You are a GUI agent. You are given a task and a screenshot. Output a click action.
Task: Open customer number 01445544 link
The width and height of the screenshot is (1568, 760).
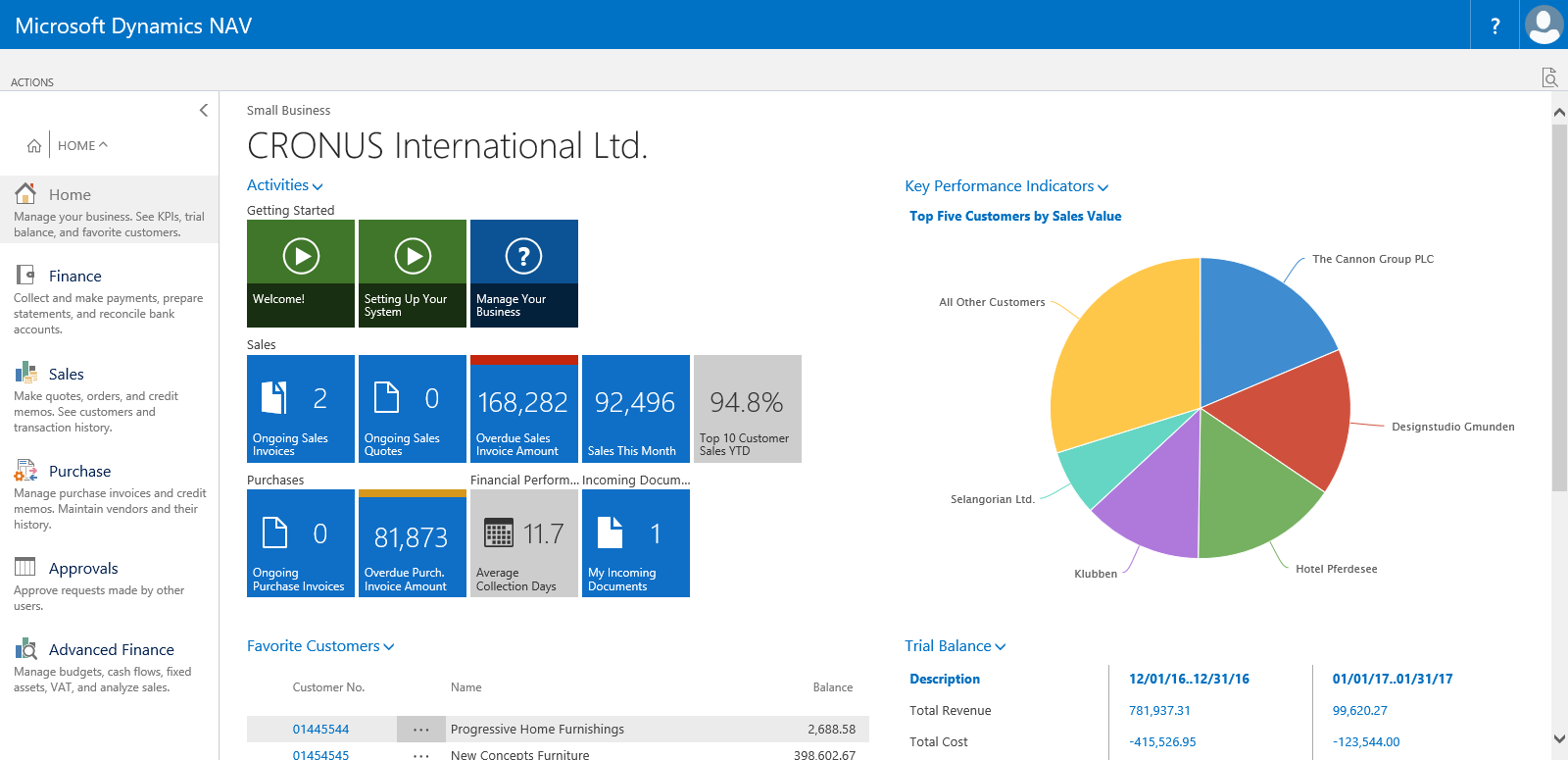[320, 730]
